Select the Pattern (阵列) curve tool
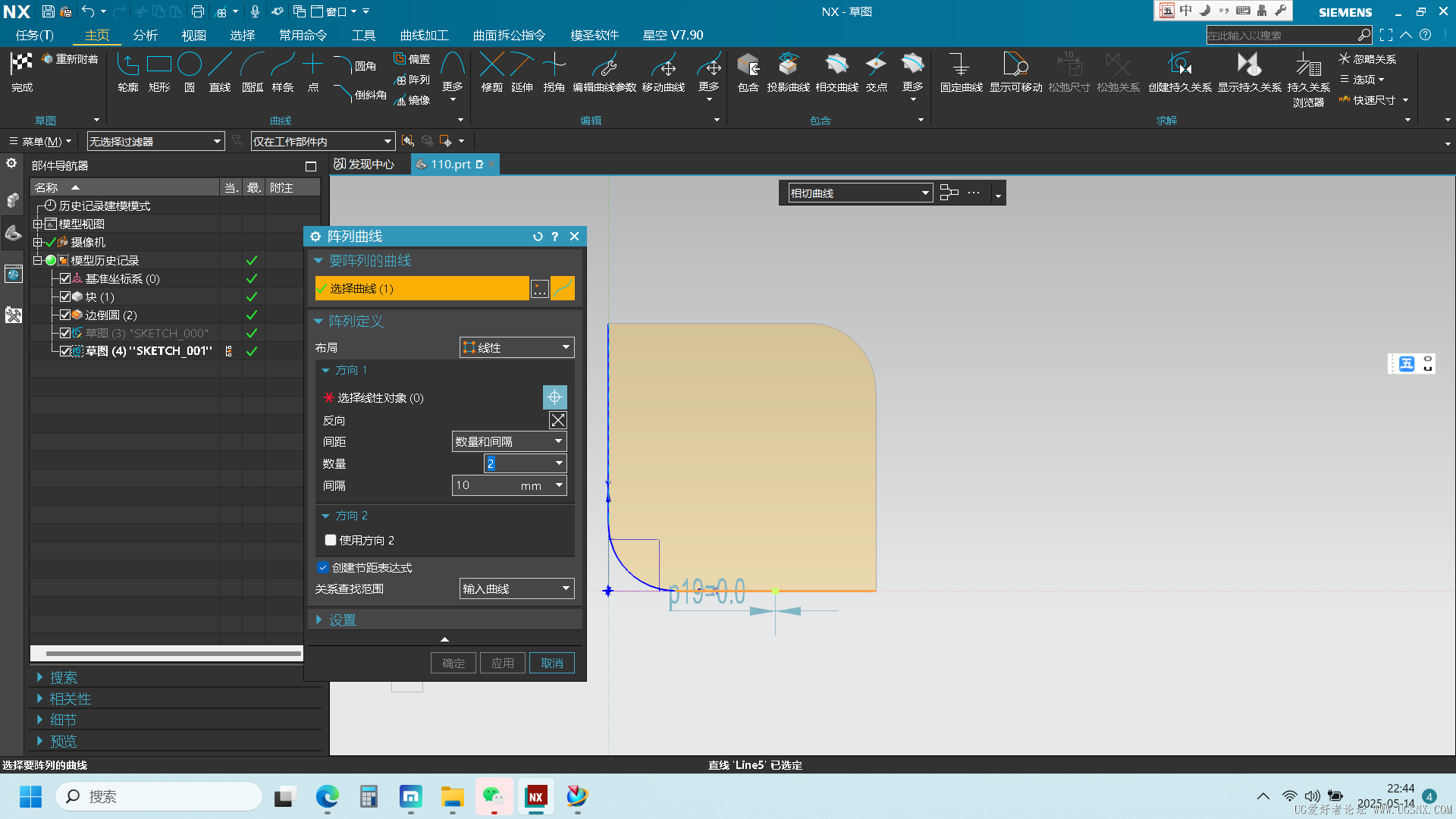This screenshot has width=1456, height=819. click(x=412, y=79)
